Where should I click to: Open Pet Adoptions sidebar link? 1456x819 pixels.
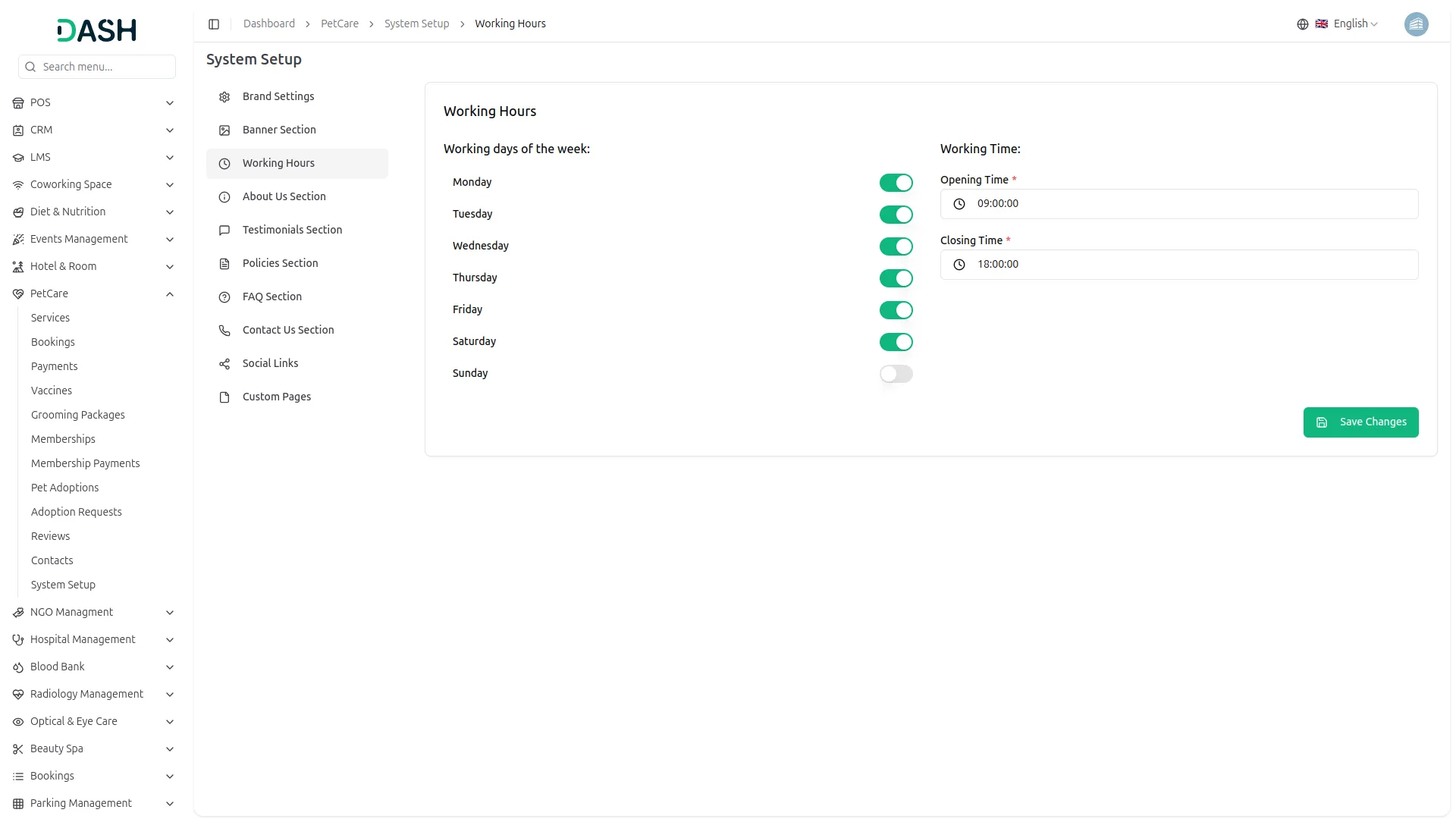coord(65,488)
